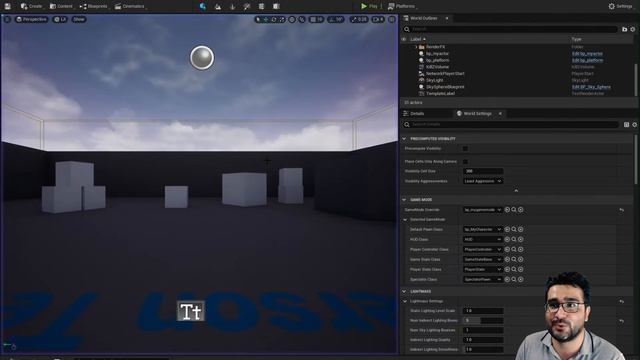Click Edit BP_Sky_Sphere link
This screenshot has height=360, width=640.
(591, 87)
